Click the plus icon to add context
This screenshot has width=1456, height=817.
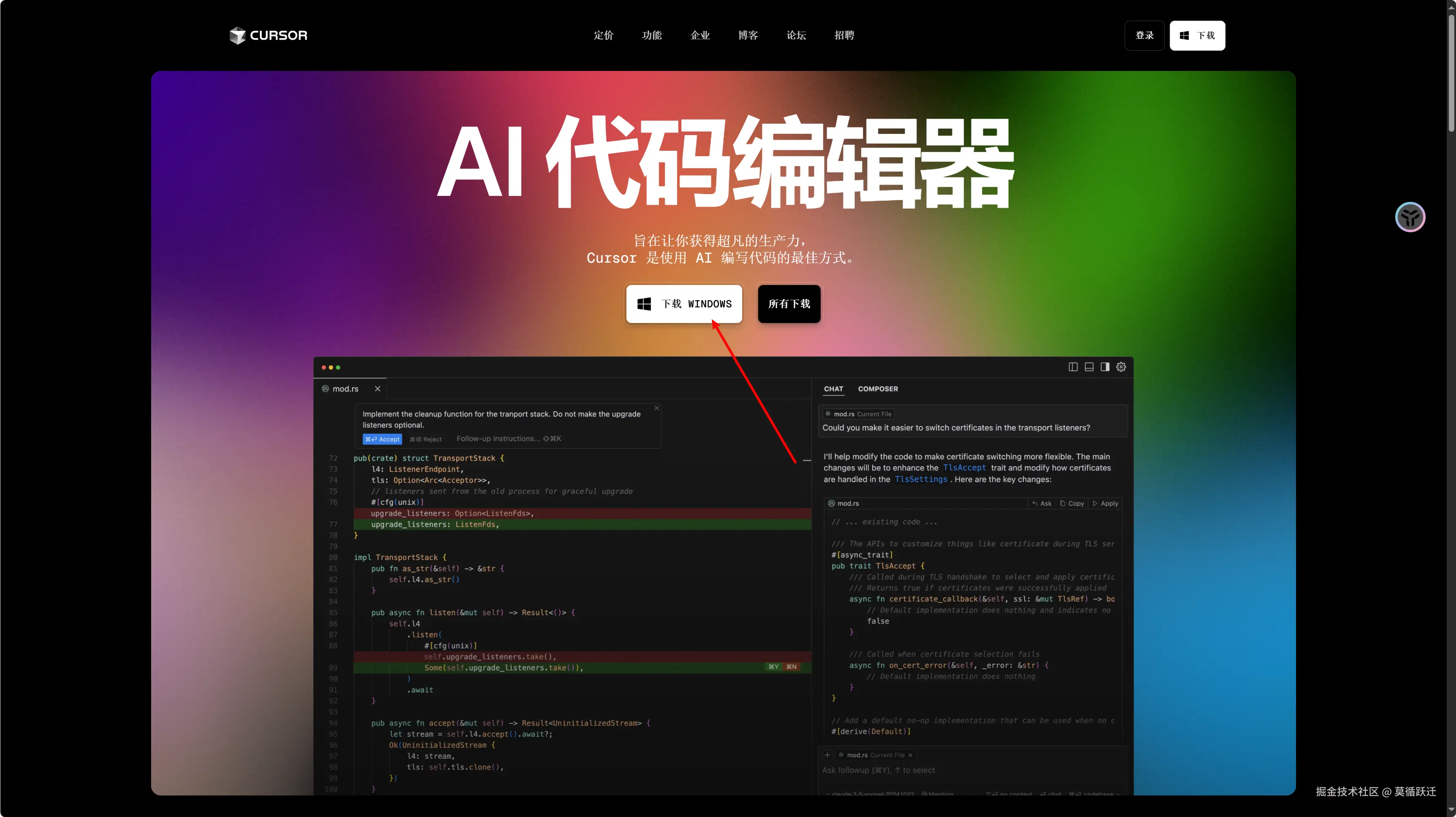827,755
